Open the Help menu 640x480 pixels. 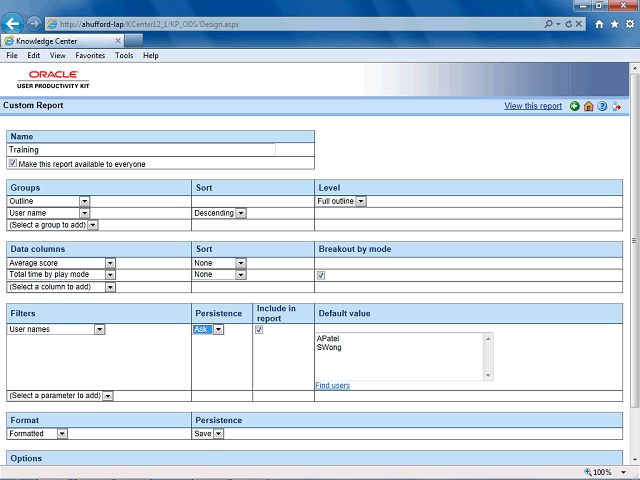pos(151,56)
